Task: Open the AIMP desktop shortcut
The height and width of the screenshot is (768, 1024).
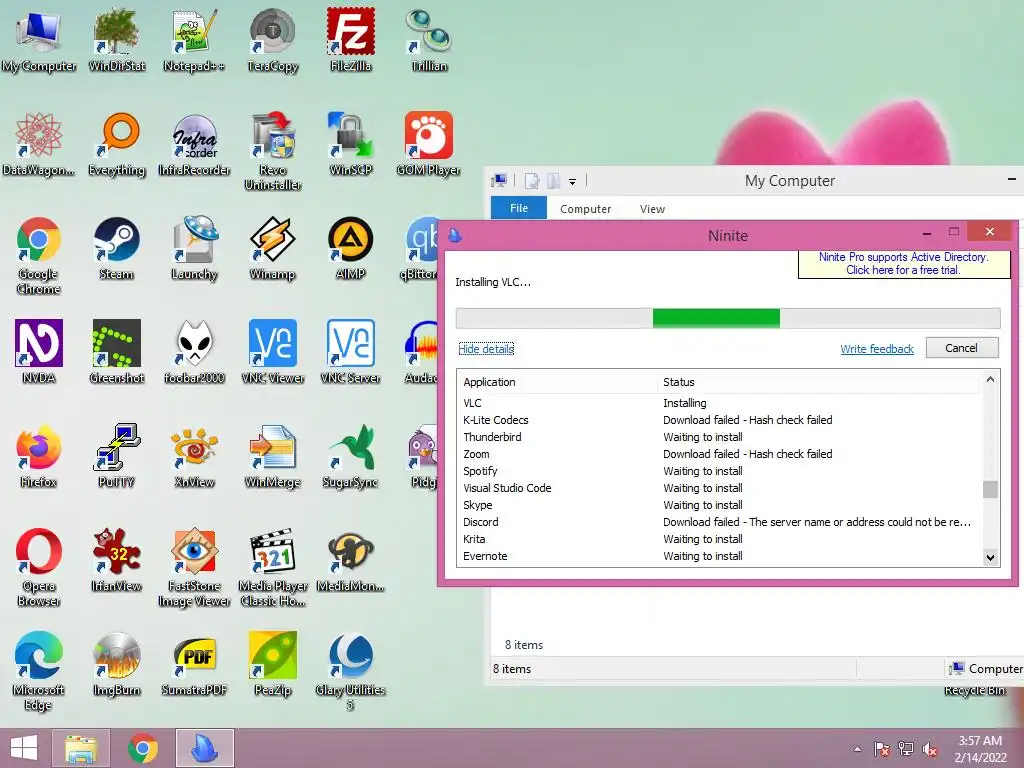Action: coord(351,248)
